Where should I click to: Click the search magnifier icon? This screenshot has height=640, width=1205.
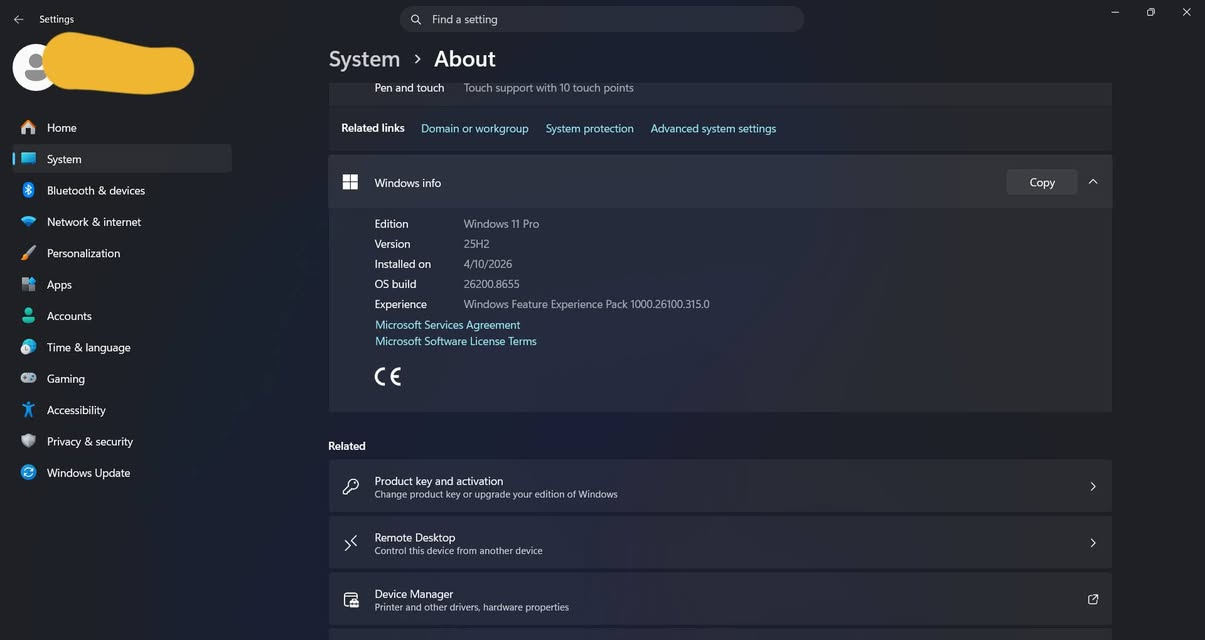pos(416,19)
